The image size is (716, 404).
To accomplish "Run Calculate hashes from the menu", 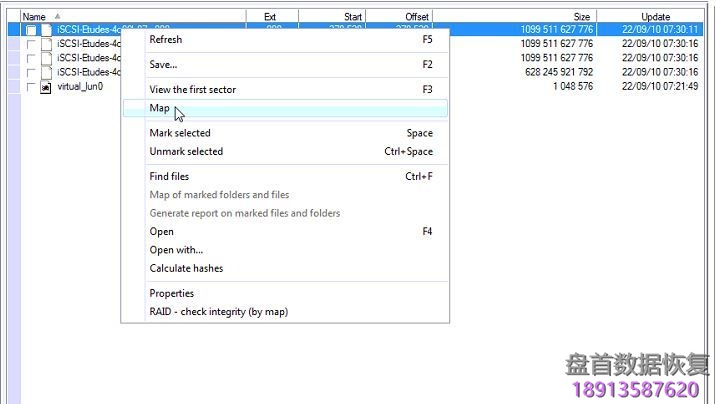I will point(186,268).
